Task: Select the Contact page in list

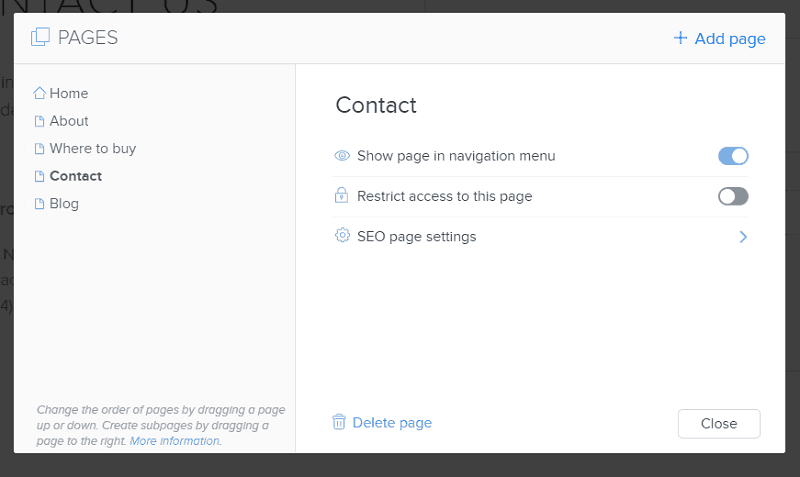Action: 76,176
